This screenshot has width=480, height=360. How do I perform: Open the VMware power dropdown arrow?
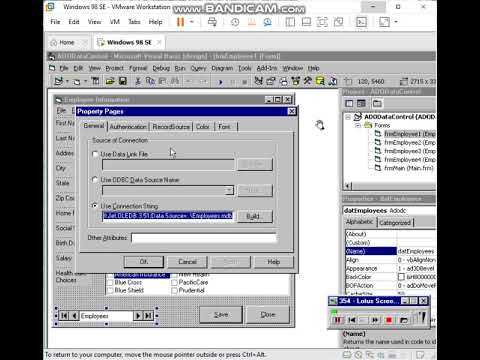point(192,22)
